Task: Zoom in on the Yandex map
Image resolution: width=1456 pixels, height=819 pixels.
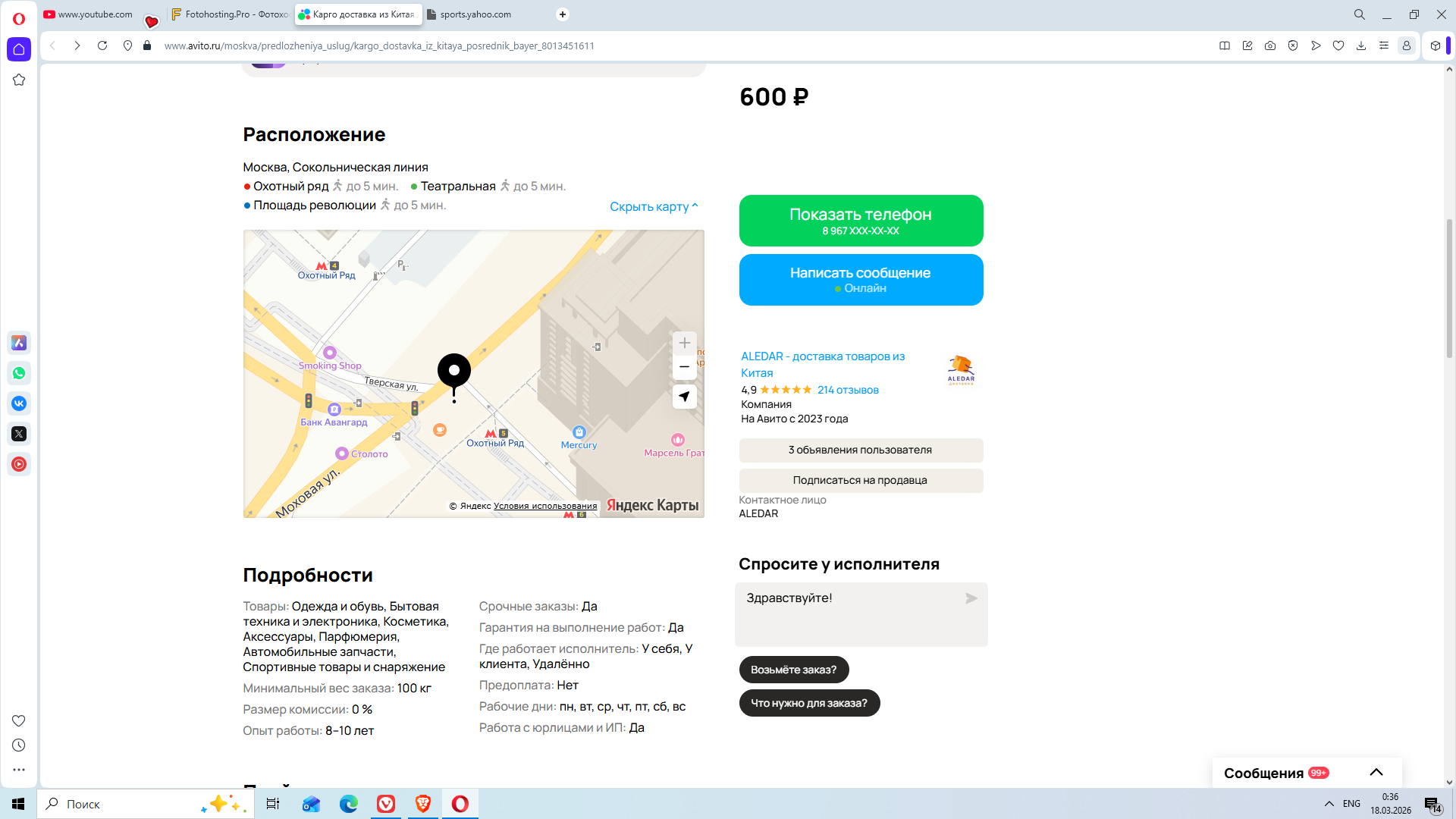Action: tap(684, 344)
